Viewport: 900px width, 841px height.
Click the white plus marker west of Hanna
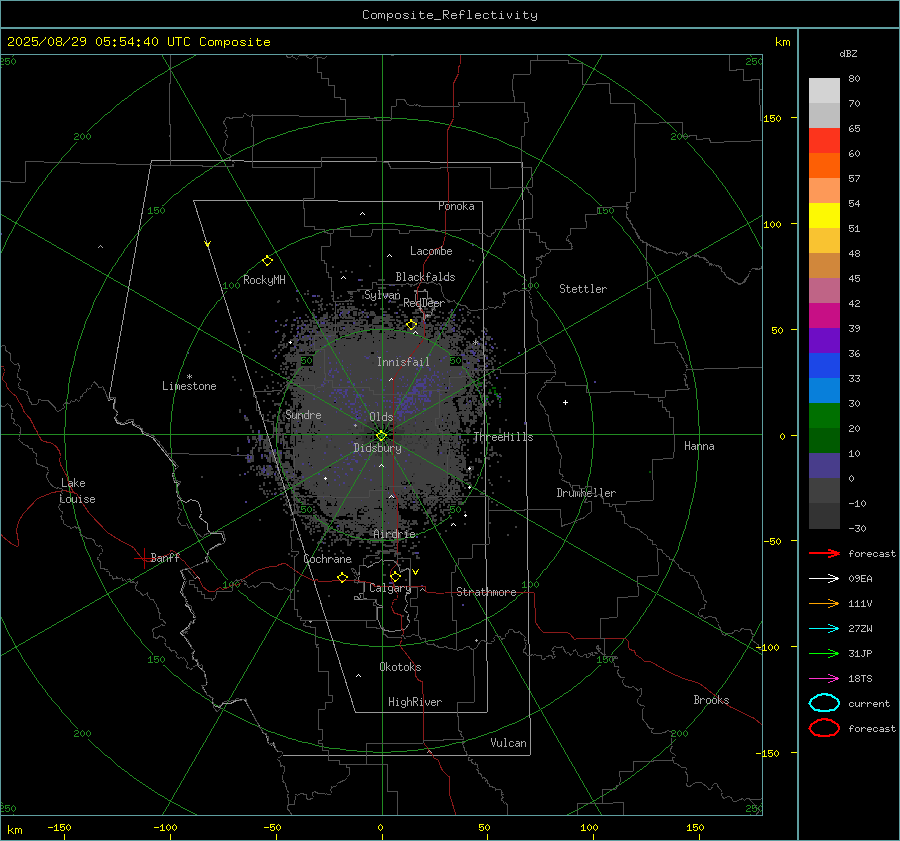point(565,402)
